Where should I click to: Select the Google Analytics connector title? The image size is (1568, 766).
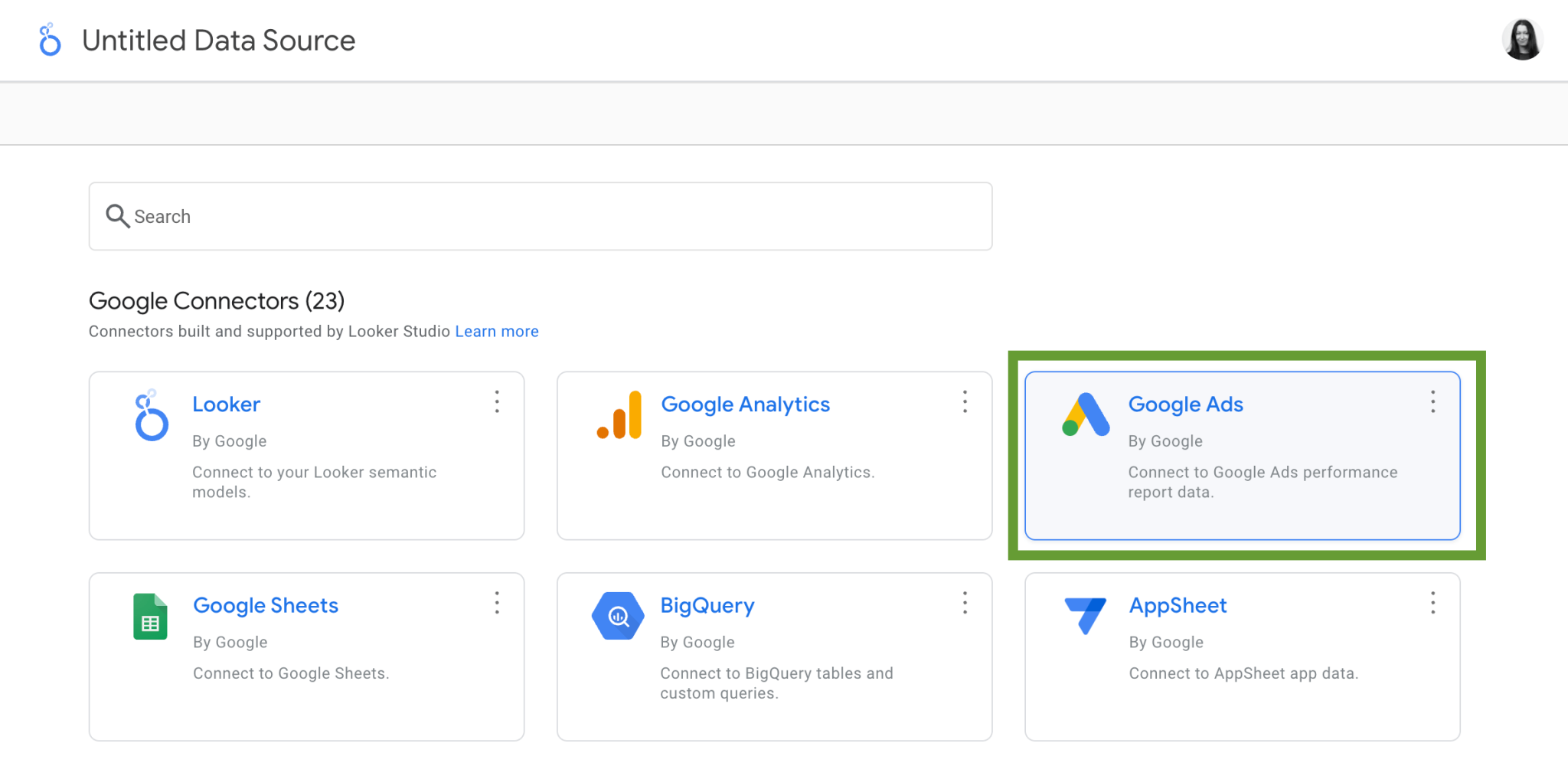[746, 404]
